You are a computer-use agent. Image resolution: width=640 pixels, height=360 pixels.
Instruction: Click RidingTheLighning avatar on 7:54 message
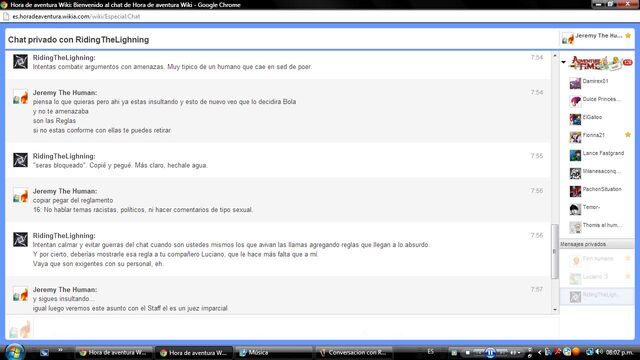click(x=20, y=62)
